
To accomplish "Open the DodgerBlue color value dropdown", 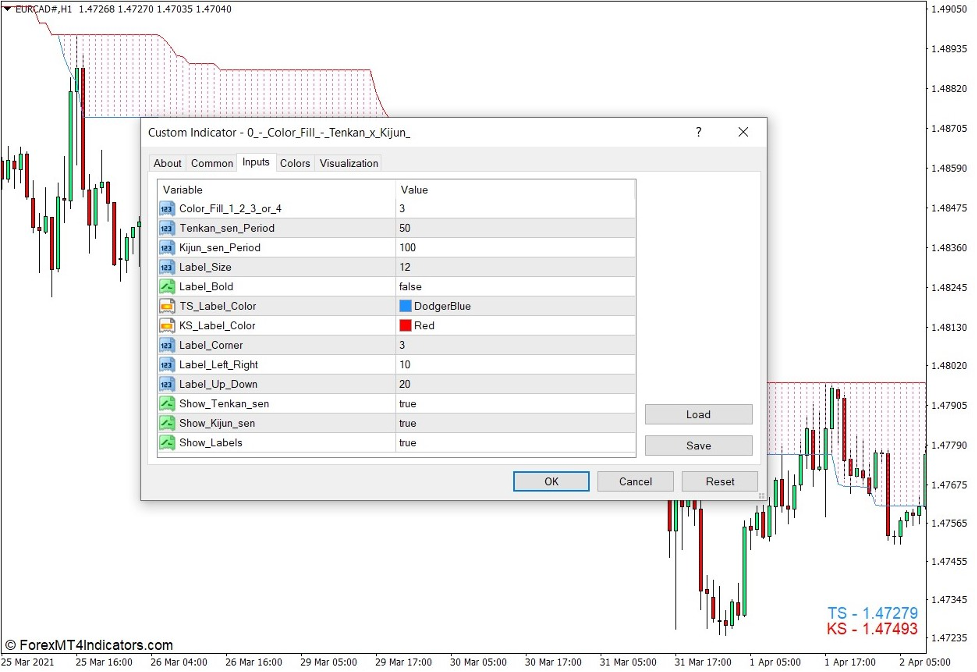I will pyautogui.click(x=515, y=306).
